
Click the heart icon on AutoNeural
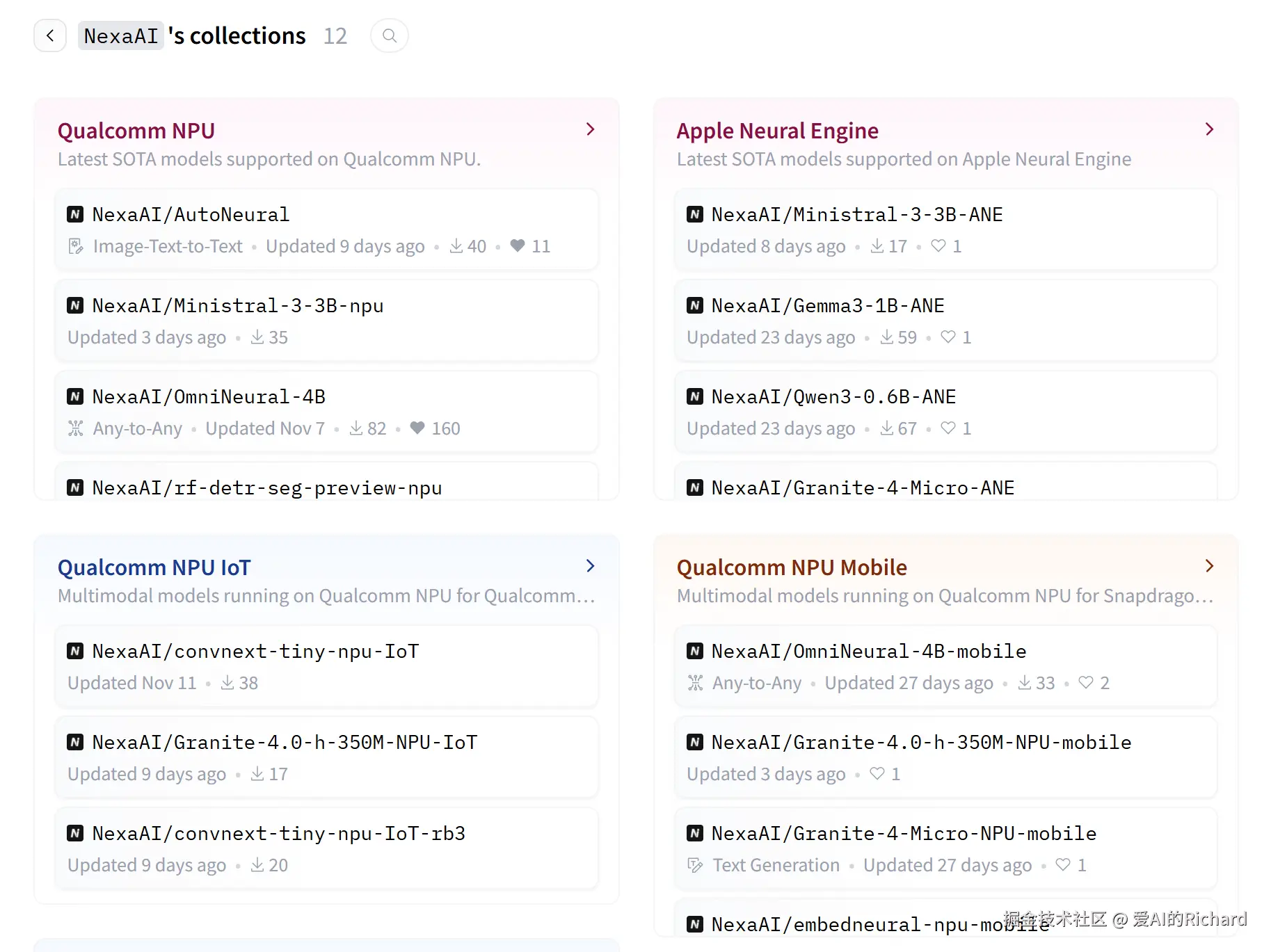point(518,245)
